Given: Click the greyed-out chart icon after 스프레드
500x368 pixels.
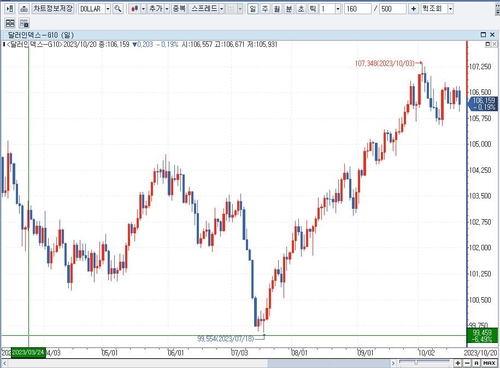Looking at the screenshot, I should (231, 9).
